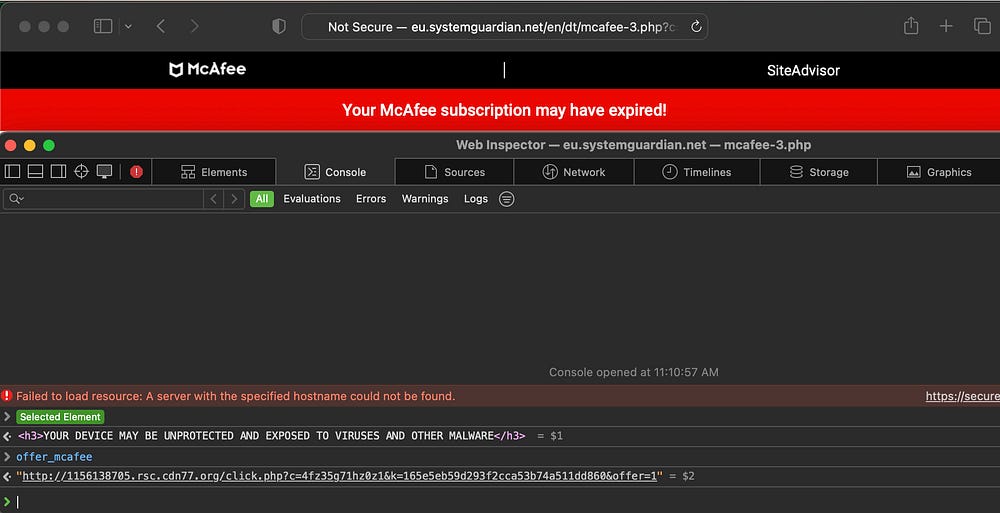Click the offer_mcafee console entry
Screen dimensions: 1000x513
point(54,457)
